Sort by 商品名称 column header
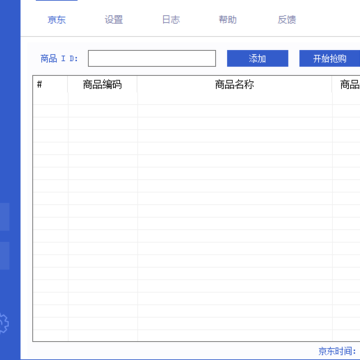Image resolution: width=360 pixels, height=360 pixels. pyautogui.click(x=234, y=84)
